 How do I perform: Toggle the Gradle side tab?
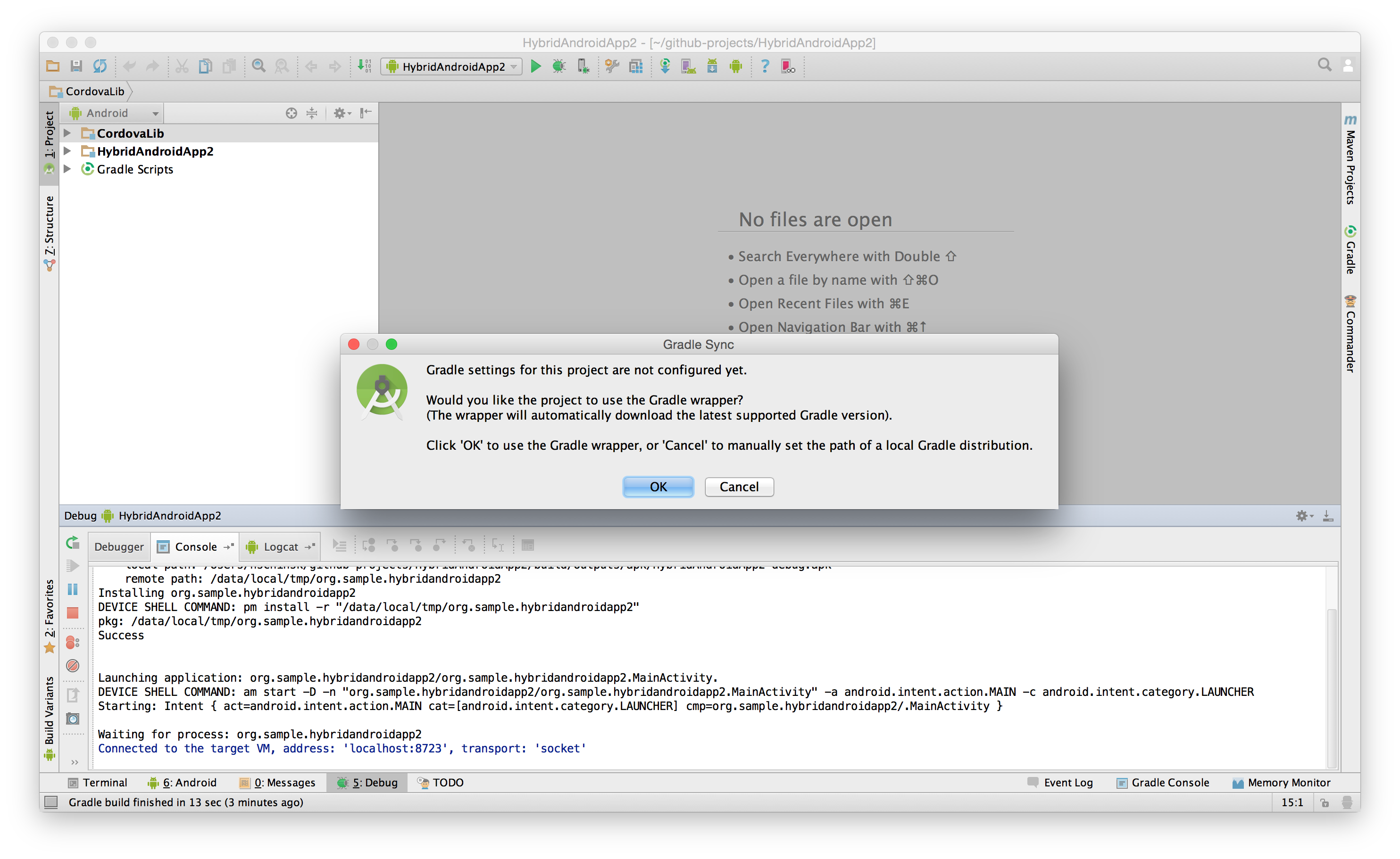click(x=1350, y=250)
